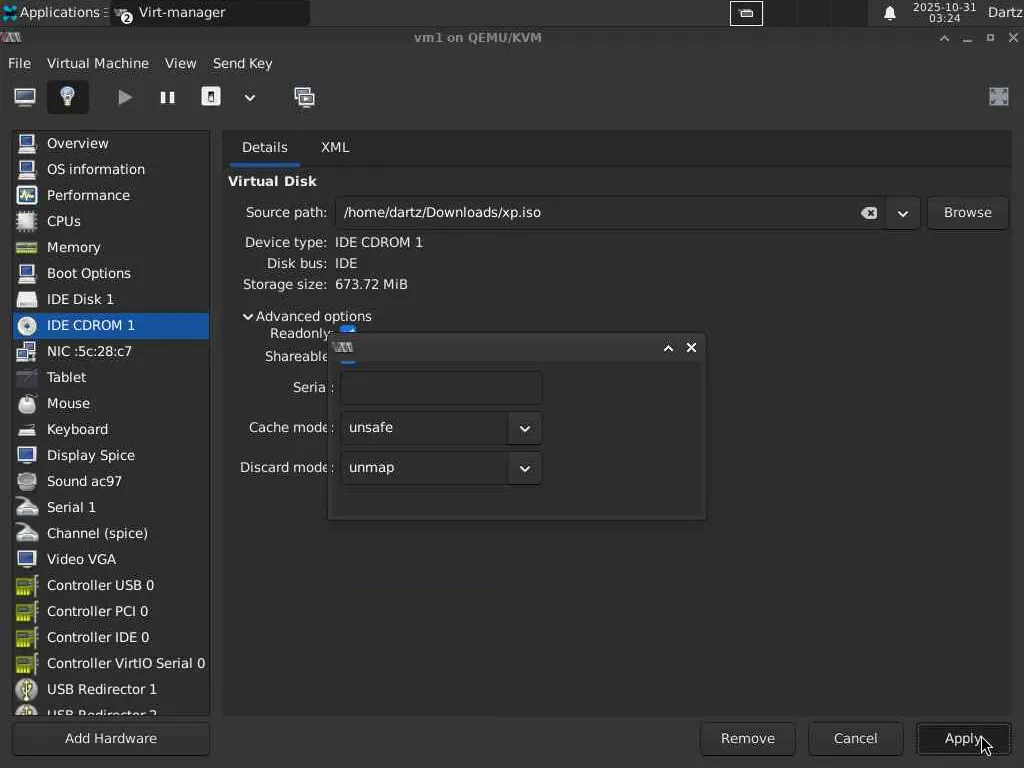
Task: Open the Virtual Machine menu
Action: pyautogui.click(x=97, y=63)
